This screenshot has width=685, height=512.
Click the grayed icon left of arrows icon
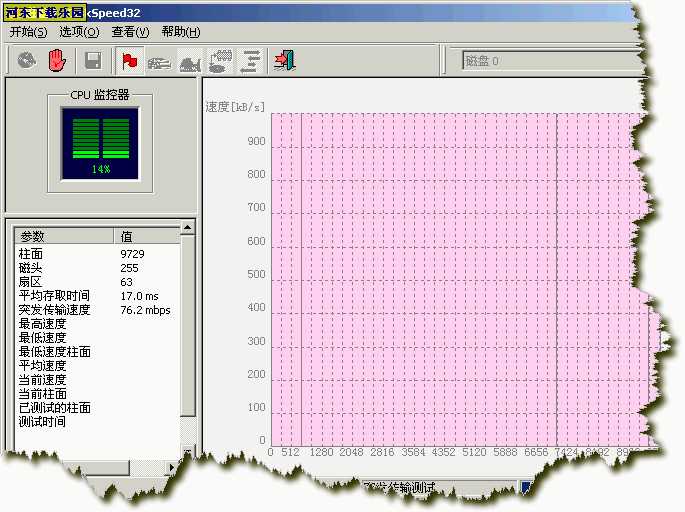tap(220, 61)
